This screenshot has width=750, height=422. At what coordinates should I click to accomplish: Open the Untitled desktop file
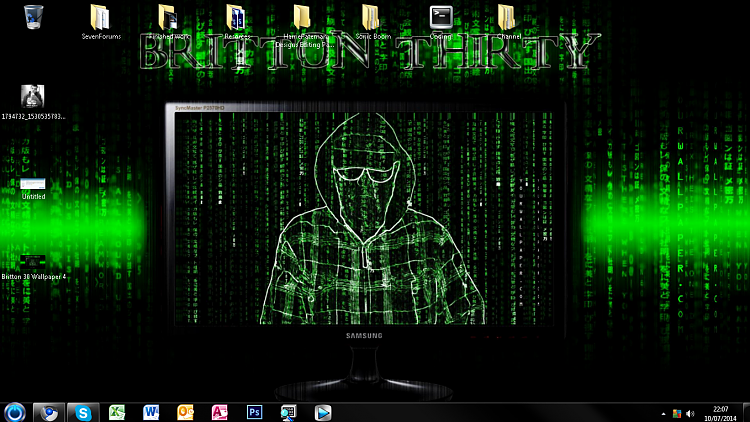[33, 189]
